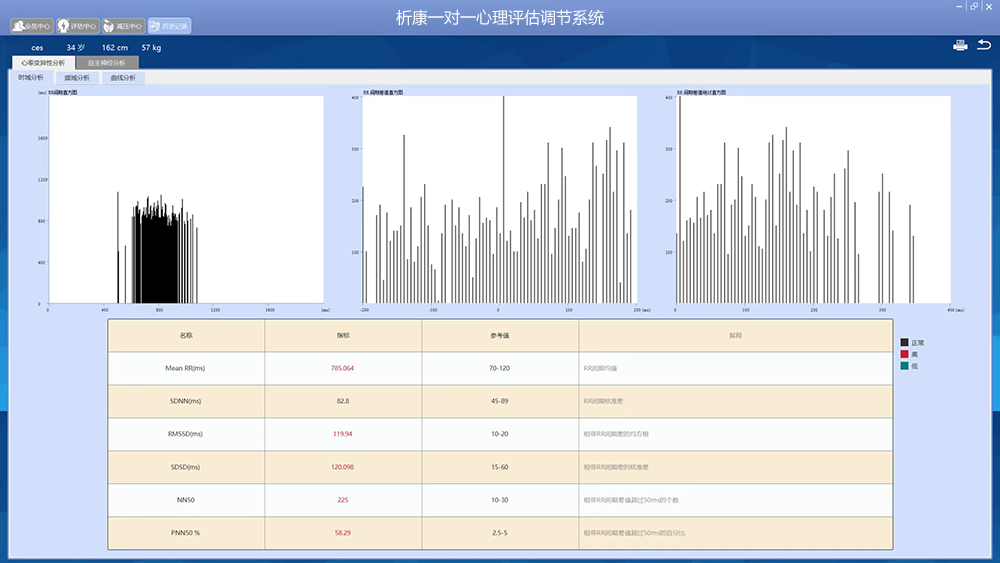Open 历史记录 history records
This screenshot has width=1000, height=563.
pos(169,25)
